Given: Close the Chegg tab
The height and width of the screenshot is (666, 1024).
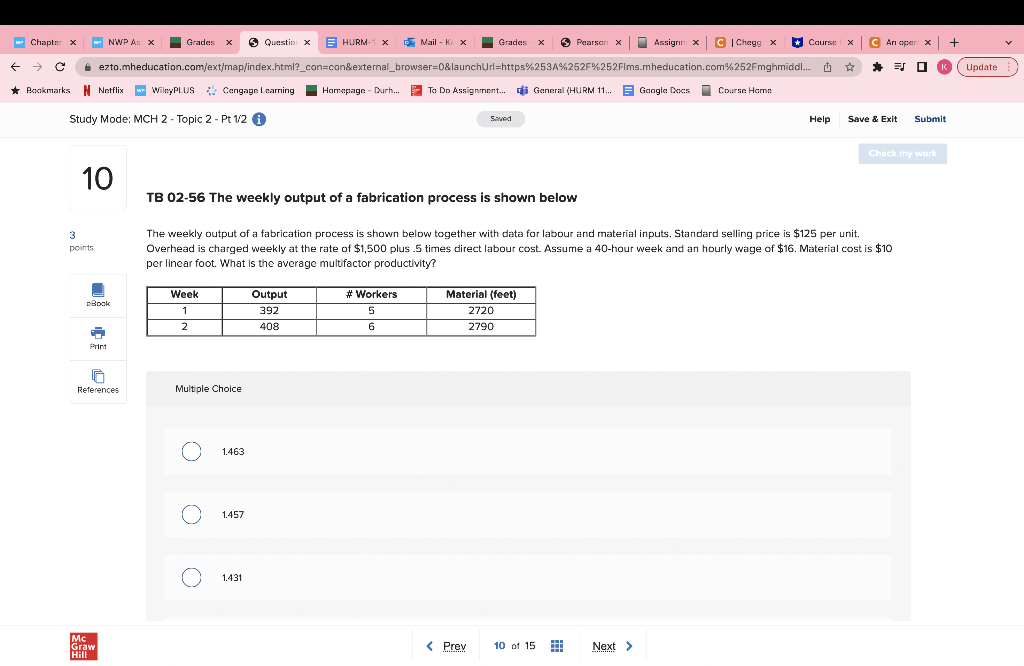Looking at the screenshot, I should pos(773,42).
